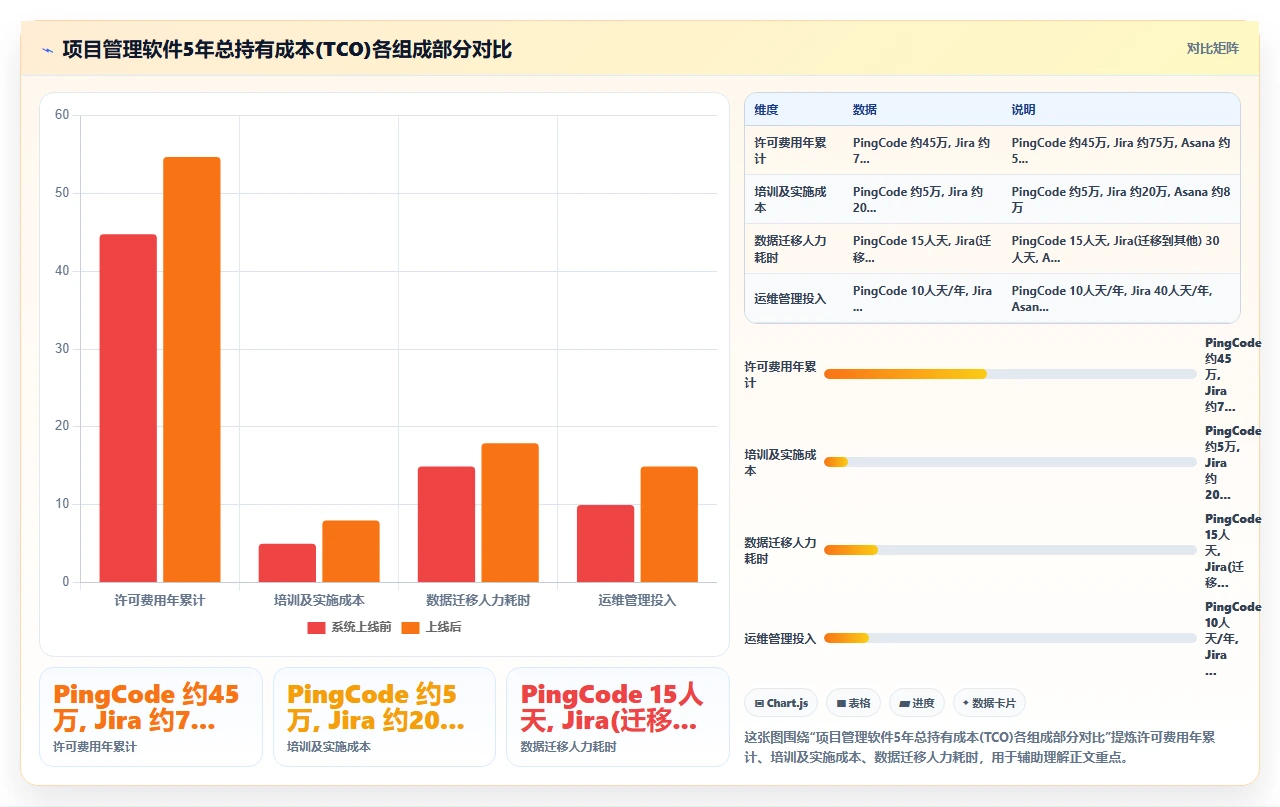
Task: Click the red bar for 数据迁移人力耗时
Action: point(446,524)
